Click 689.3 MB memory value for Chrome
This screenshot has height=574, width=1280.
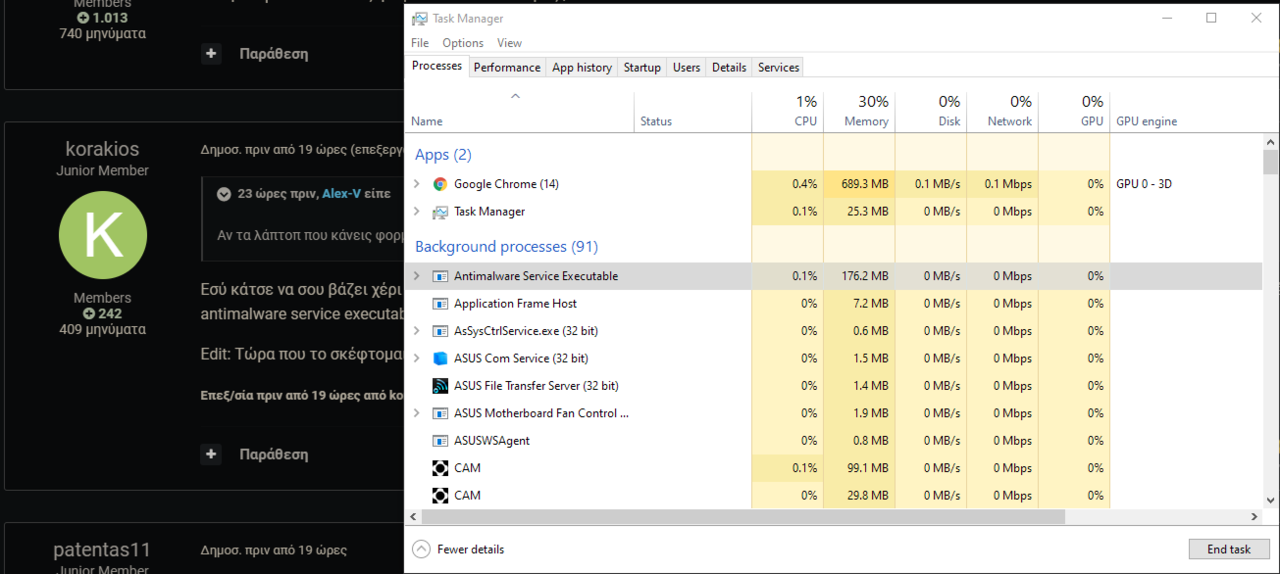(863, 184)
